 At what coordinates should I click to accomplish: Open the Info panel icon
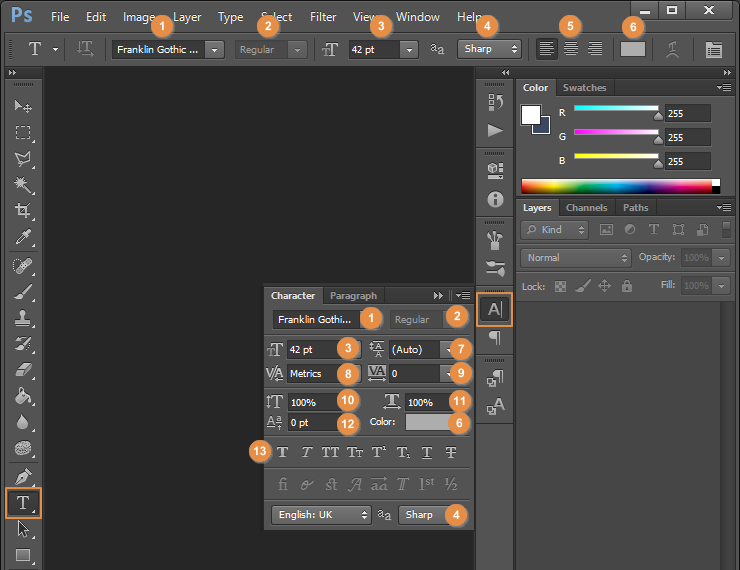tap(495, 200)
